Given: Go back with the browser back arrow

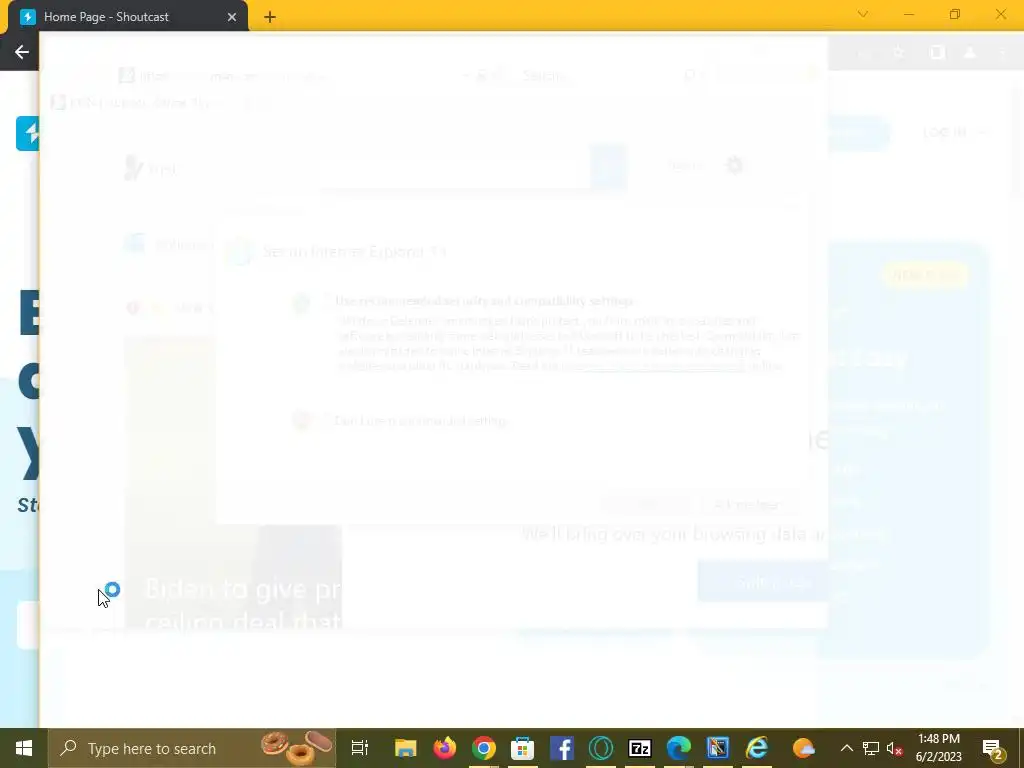Looking at the screenshot, I should [x=22, y=52].
